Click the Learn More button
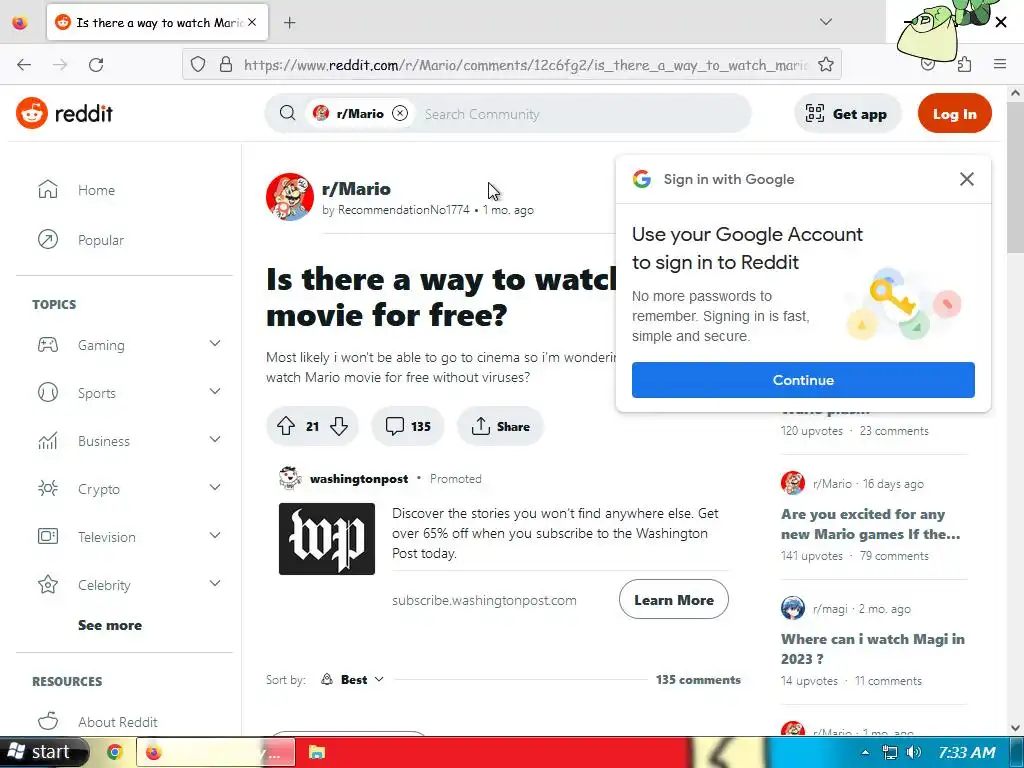1024x768 pixels. coord(673,600)
